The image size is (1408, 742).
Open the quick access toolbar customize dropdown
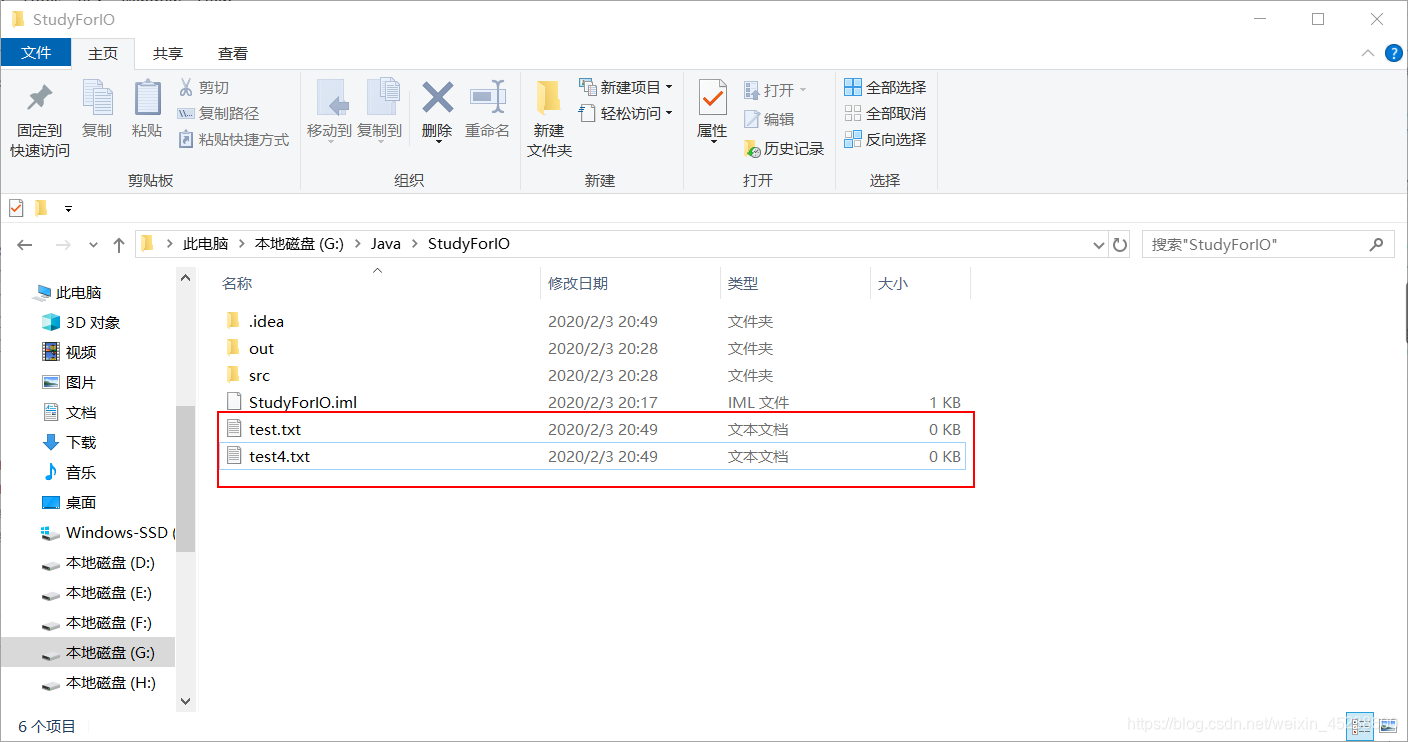point(68,209)
